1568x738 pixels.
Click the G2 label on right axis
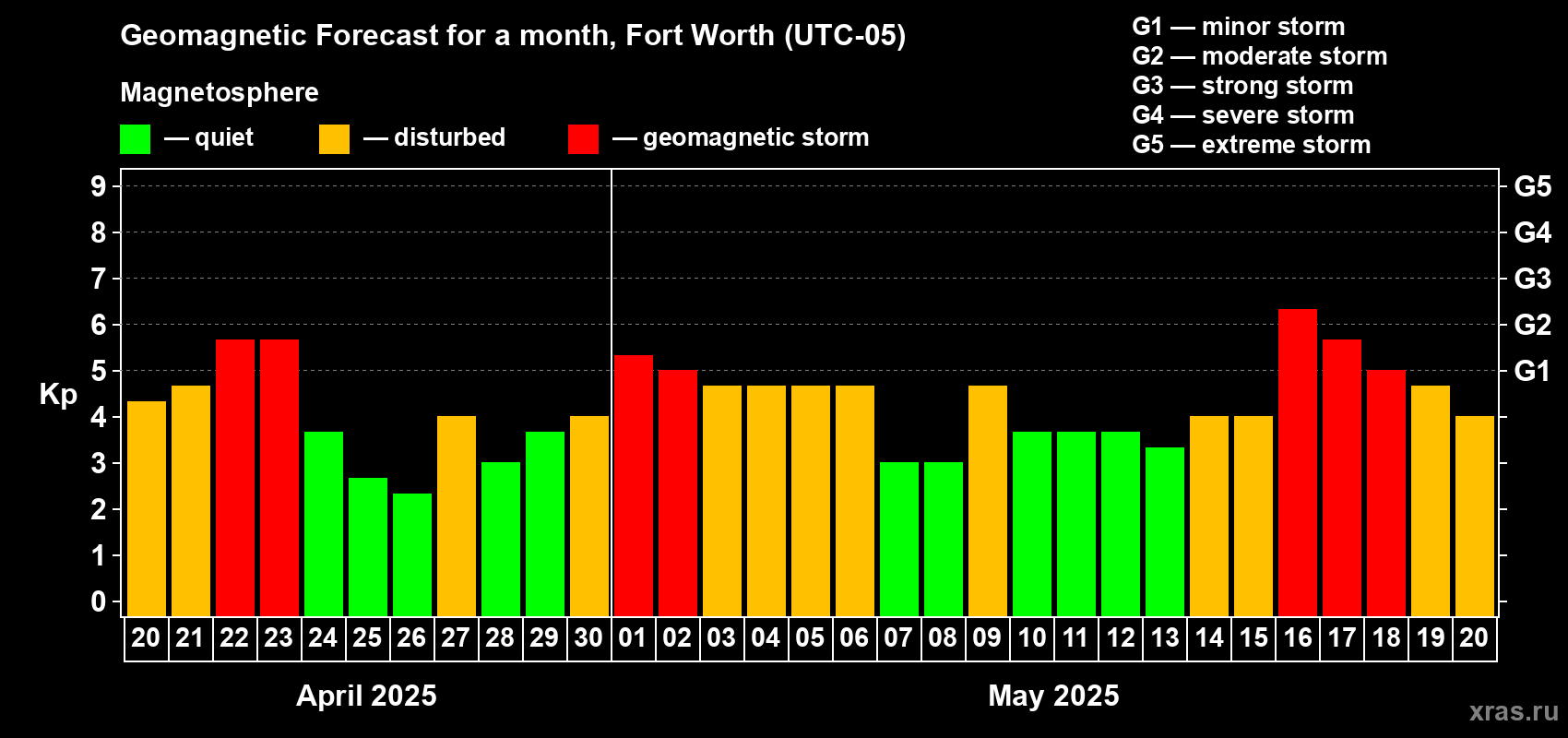pos(1533,325)
